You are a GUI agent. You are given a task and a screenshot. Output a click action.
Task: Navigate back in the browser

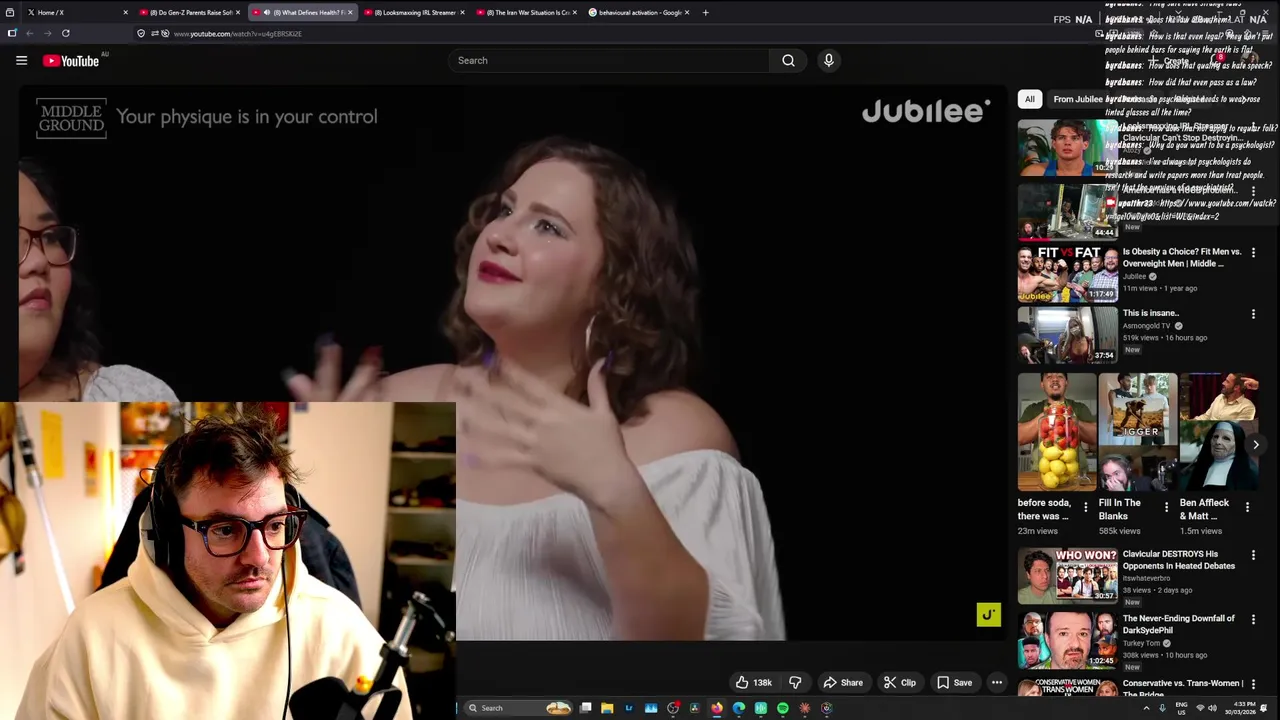29,33
